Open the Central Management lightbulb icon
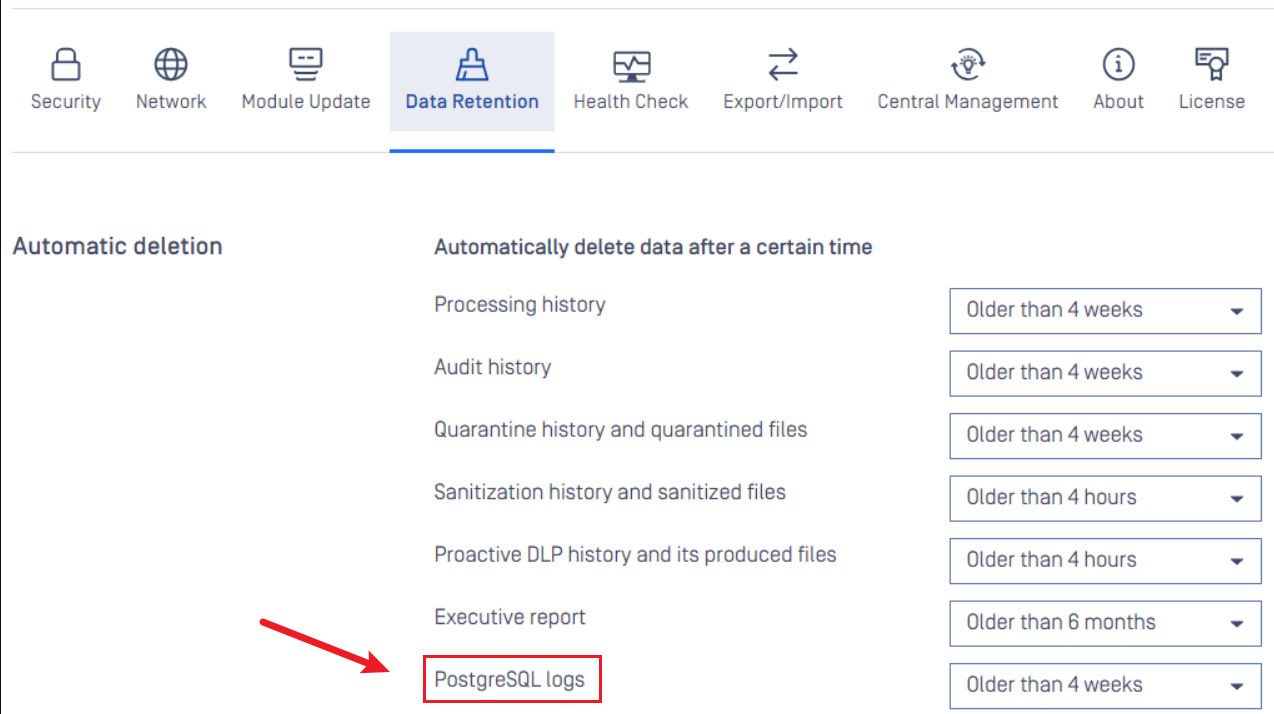 (968, 65)
